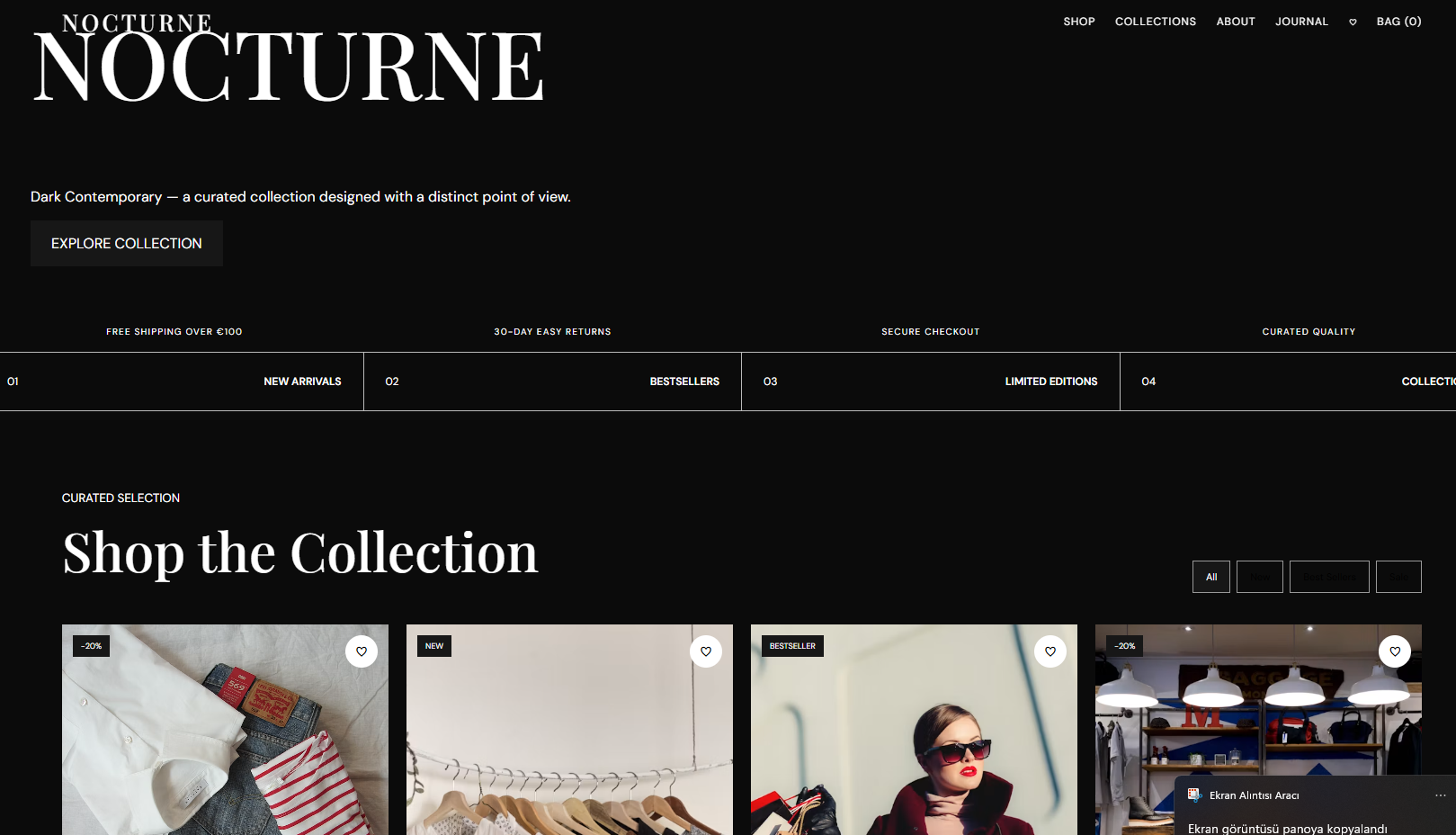Open the jeans and white shirt product image
The image size is (1456, 835).
225,730
